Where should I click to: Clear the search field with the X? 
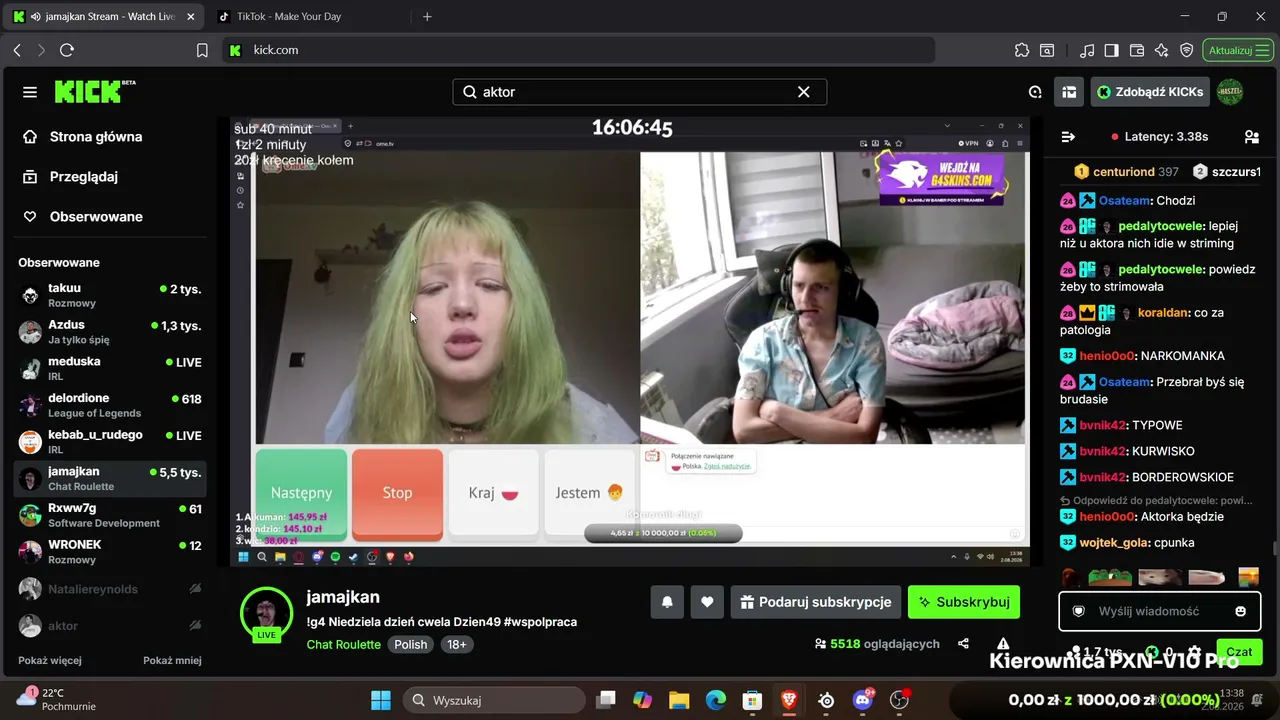click(803, 92)
